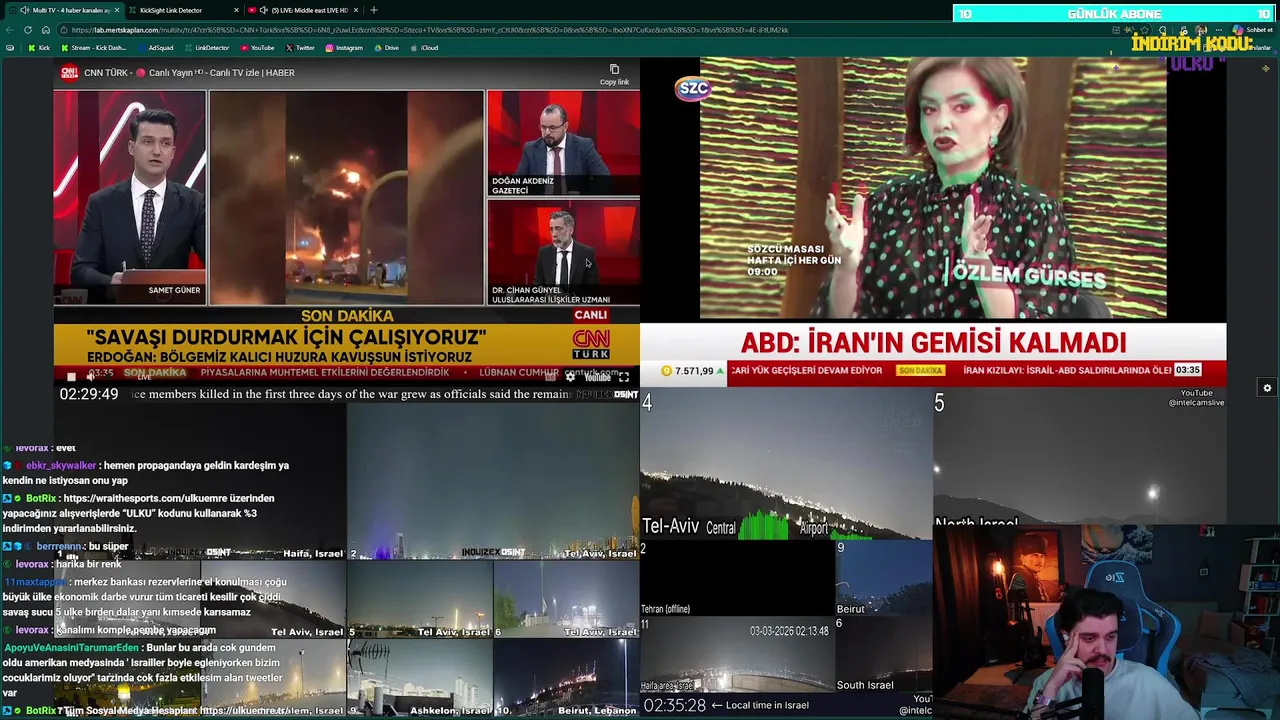Close the Multi TV tab
This screenshot has height=720, width=1280.
(117, 10)
